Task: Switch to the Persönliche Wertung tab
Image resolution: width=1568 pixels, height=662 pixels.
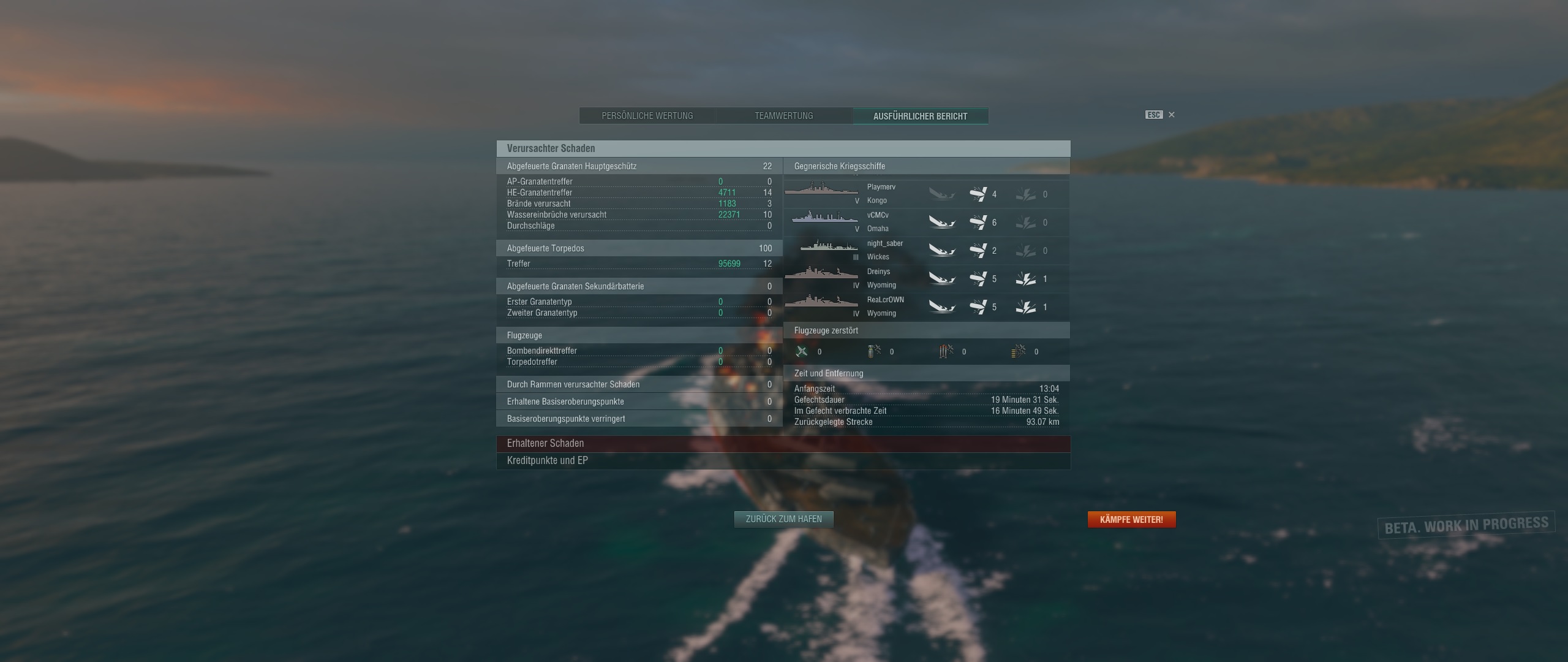Action: [647, 116]
